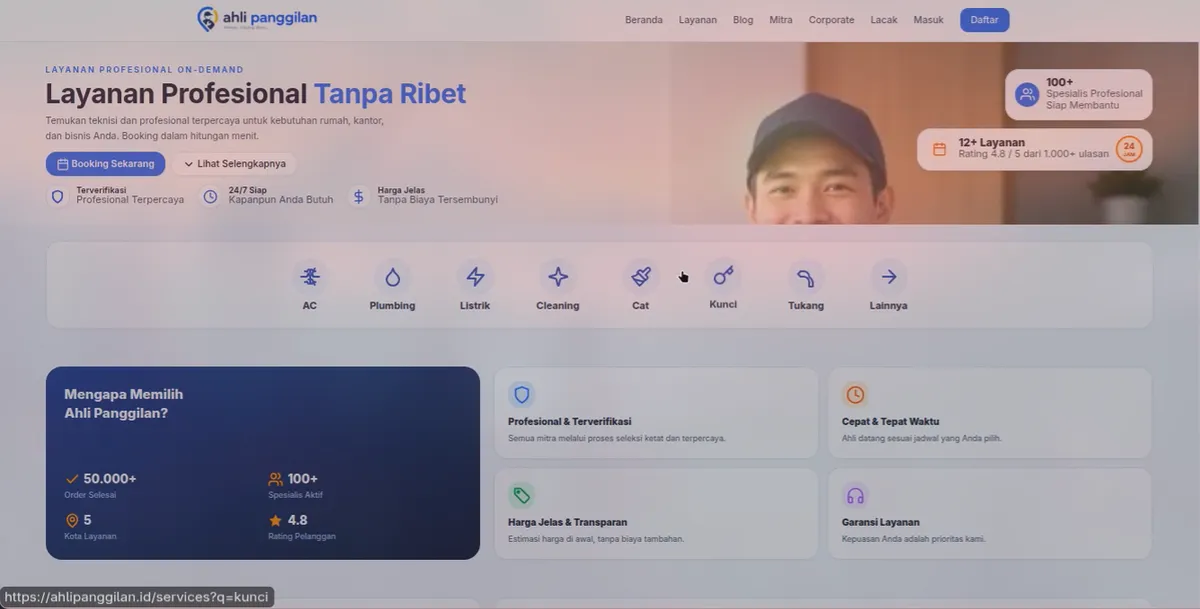
Task: Open the Kunci key icon
Action: pyautogui.click(x=723, y=275)
